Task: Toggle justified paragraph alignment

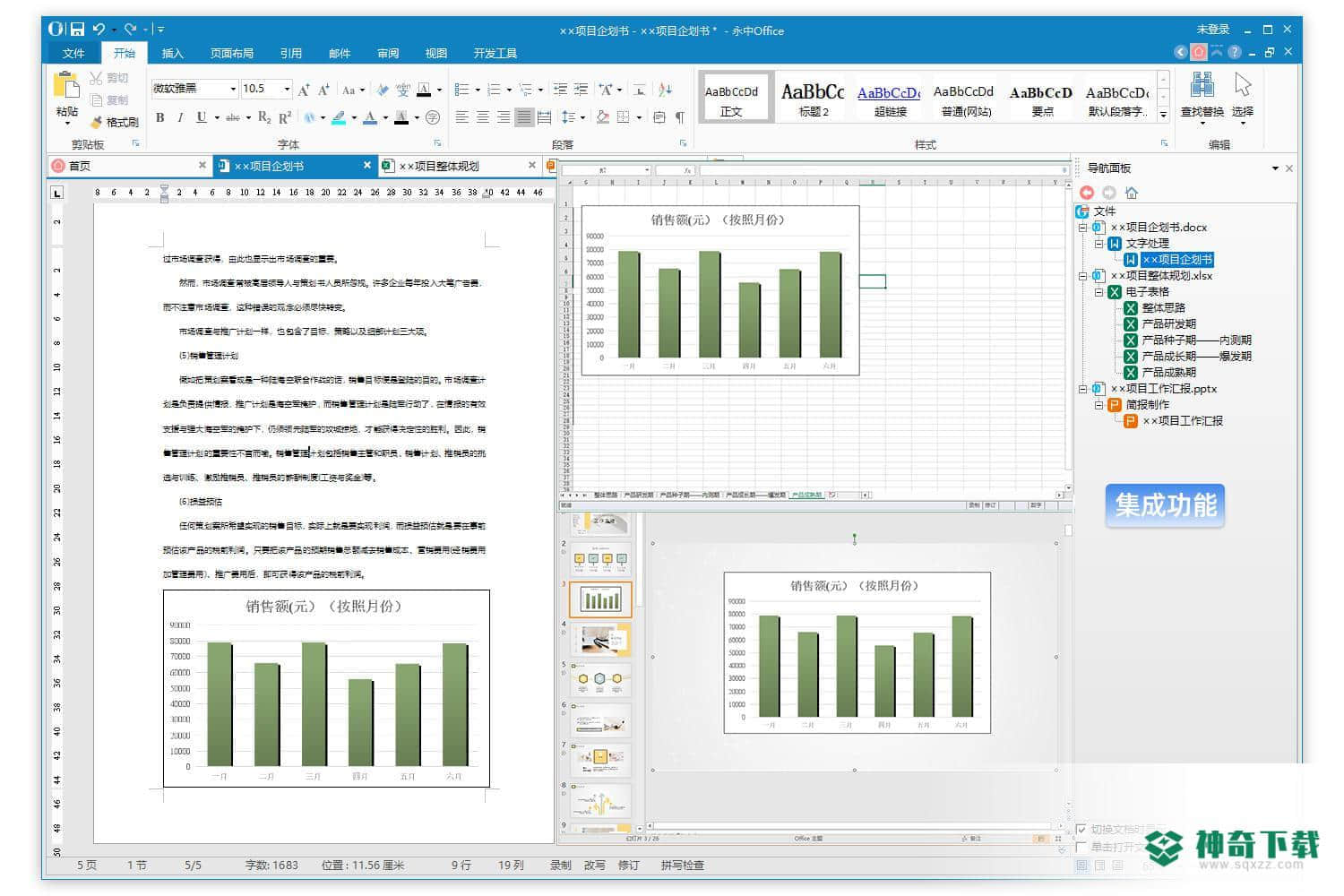Action: [x=523, y=117]
